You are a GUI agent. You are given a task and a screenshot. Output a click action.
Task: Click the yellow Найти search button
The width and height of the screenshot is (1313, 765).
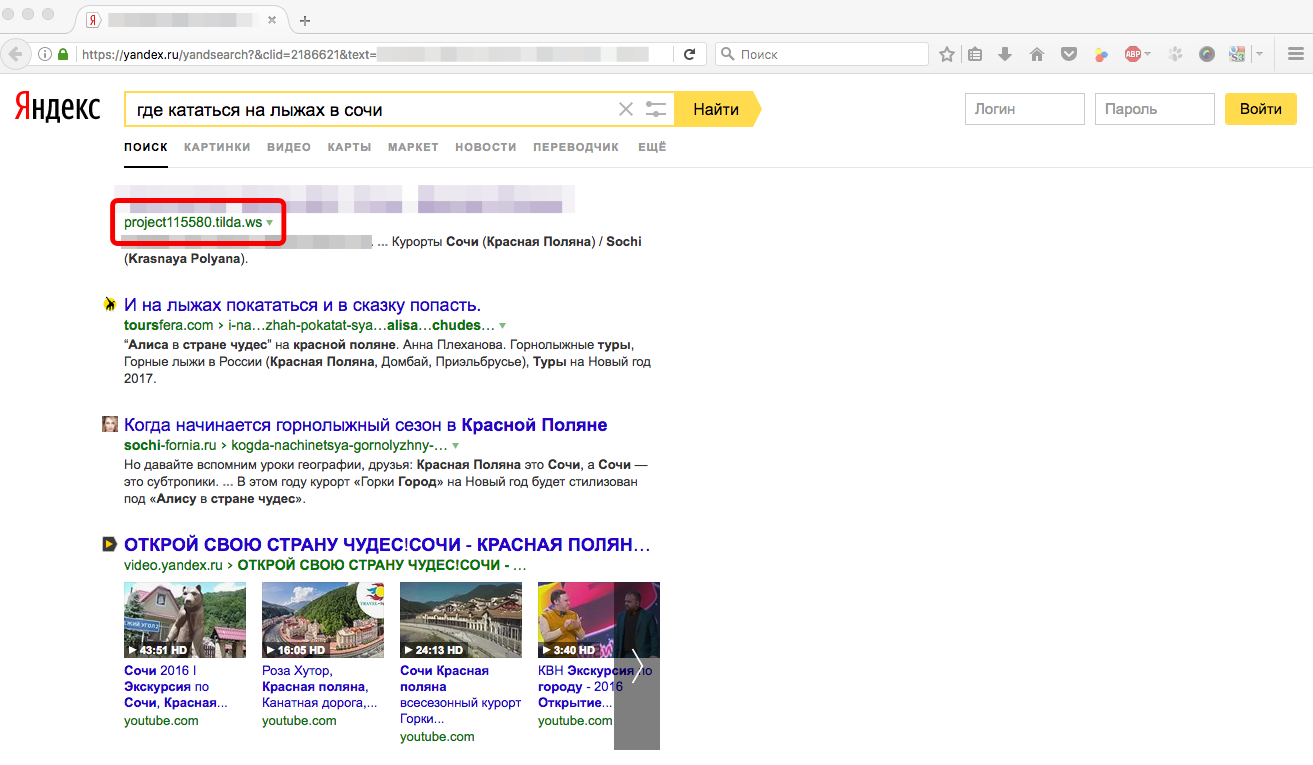pos(717,109)
